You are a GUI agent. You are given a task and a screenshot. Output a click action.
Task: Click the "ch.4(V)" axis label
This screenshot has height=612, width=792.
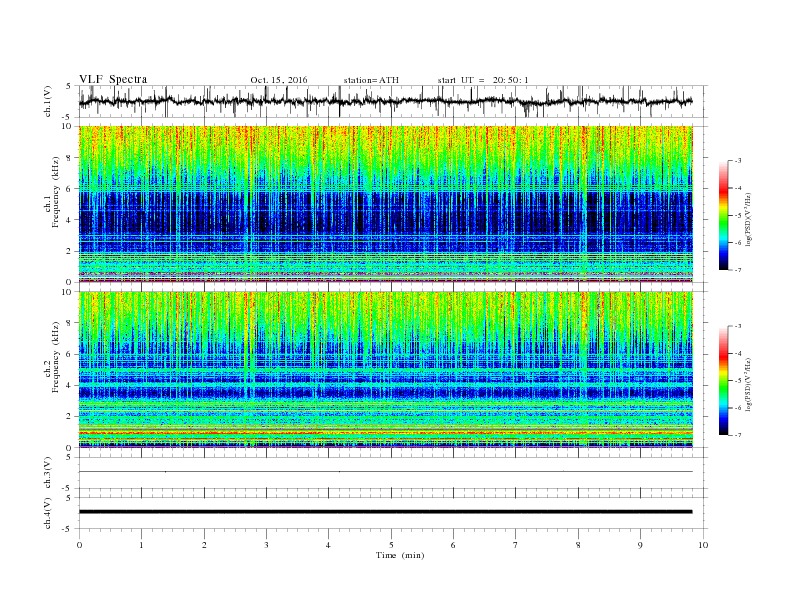coord(48,513)
